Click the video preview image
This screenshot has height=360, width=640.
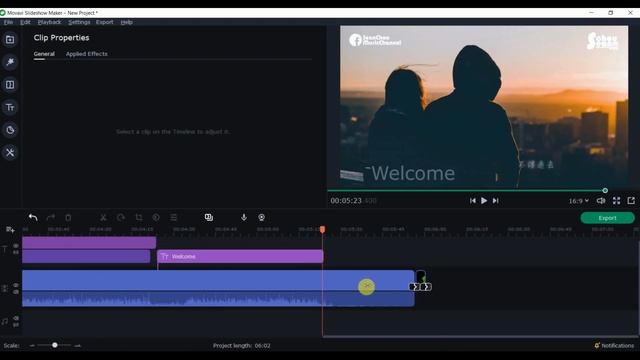(x=484, y=107)
